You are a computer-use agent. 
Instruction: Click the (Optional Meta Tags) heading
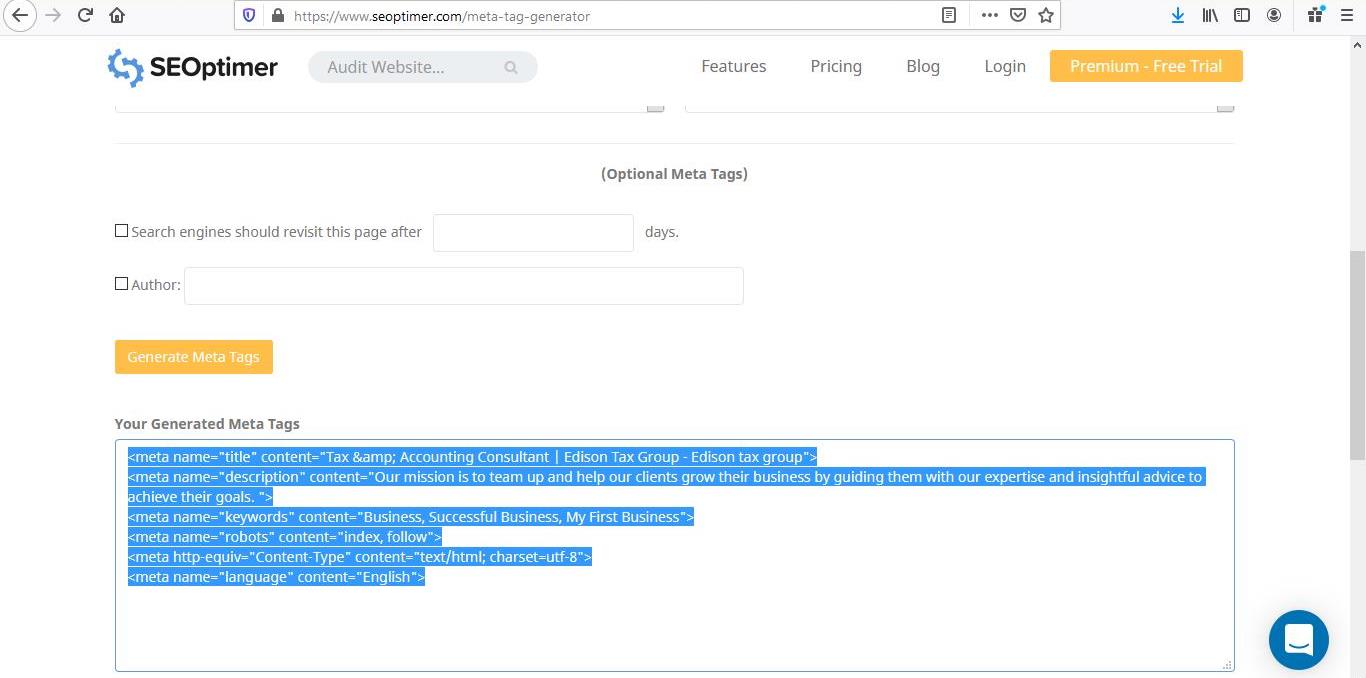click(x=674, y=174)
